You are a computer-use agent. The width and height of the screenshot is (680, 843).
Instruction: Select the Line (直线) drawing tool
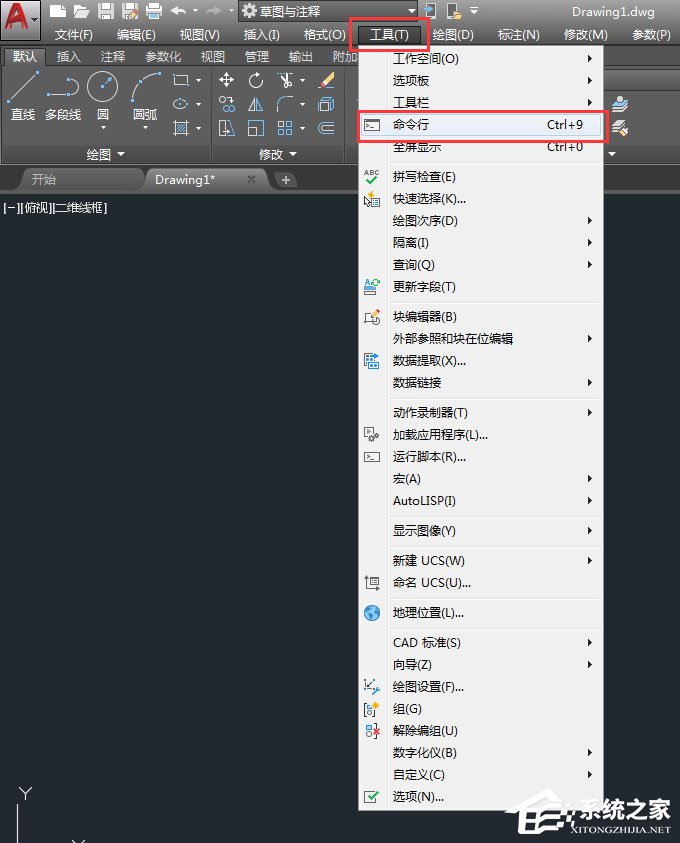click(22, 96)
